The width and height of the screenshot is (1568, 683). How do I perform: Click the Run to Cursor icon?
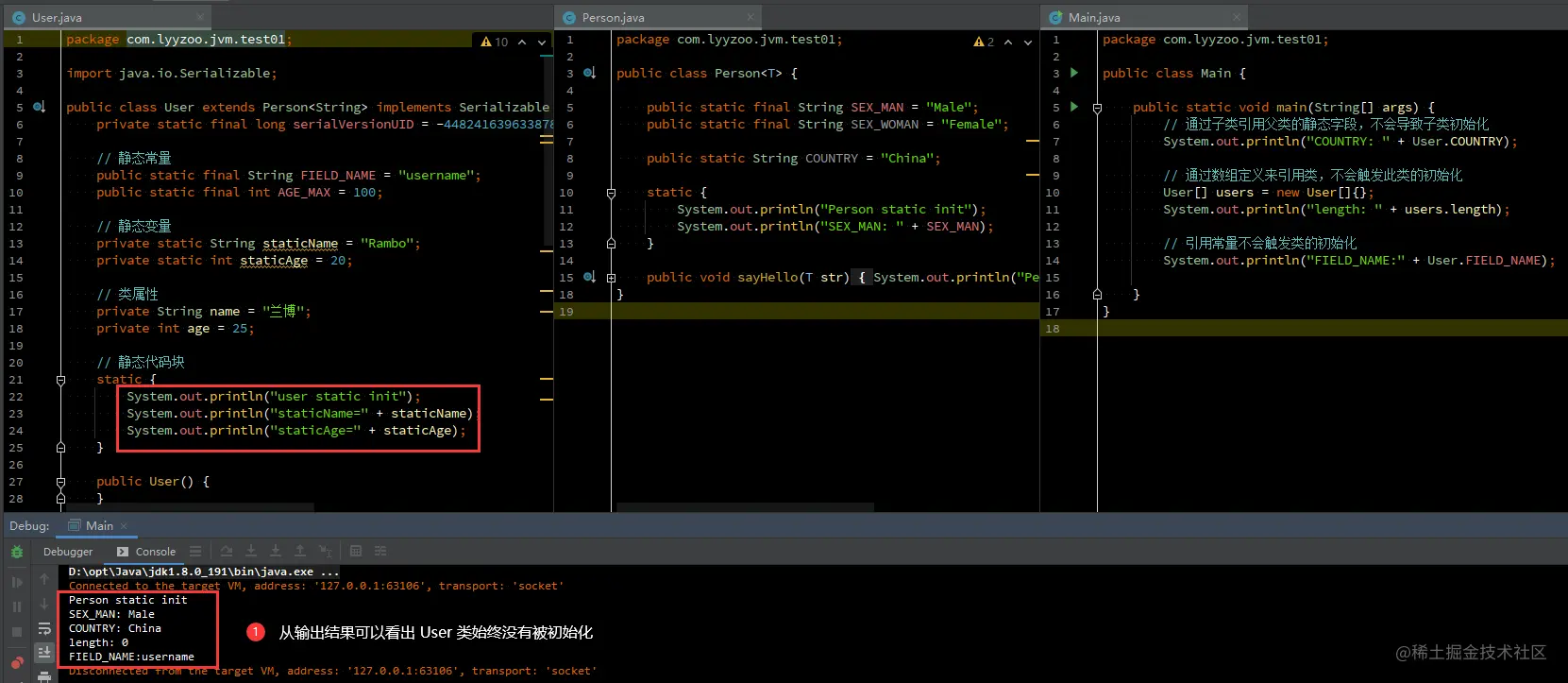tap(325, 551)
